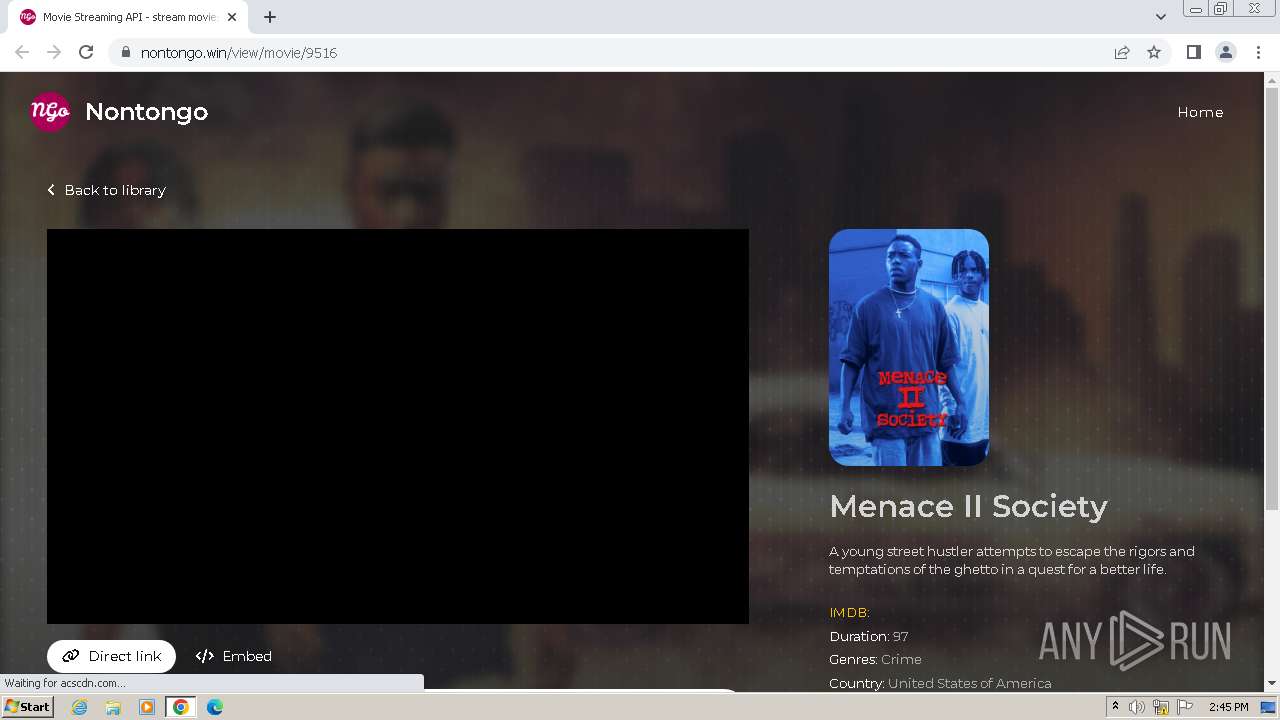Select the Chrome taskbar icon
The height and width of the screenshot is (720, 1280).
pos(181,707)
